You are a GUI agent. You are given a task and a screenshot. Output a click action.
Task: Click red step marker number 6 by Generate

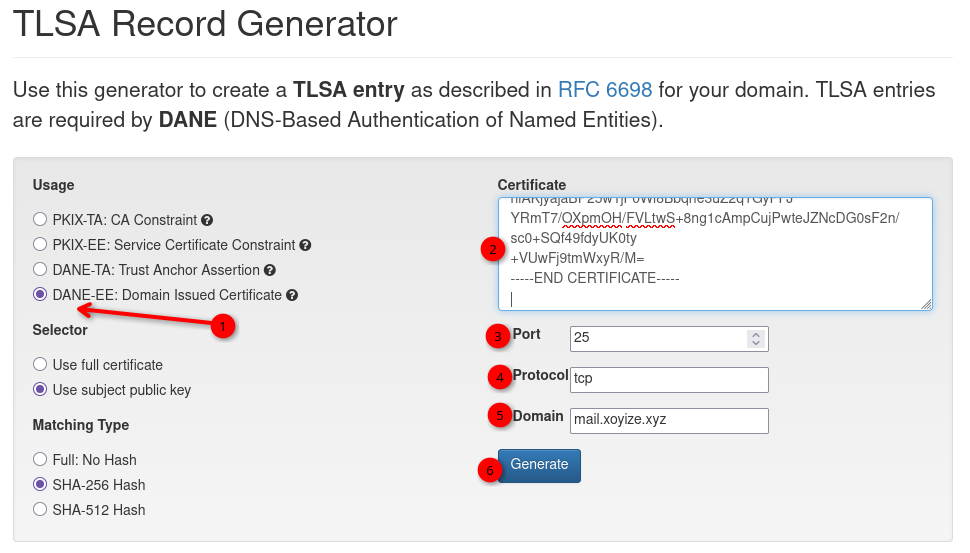[x=488, y=469]
